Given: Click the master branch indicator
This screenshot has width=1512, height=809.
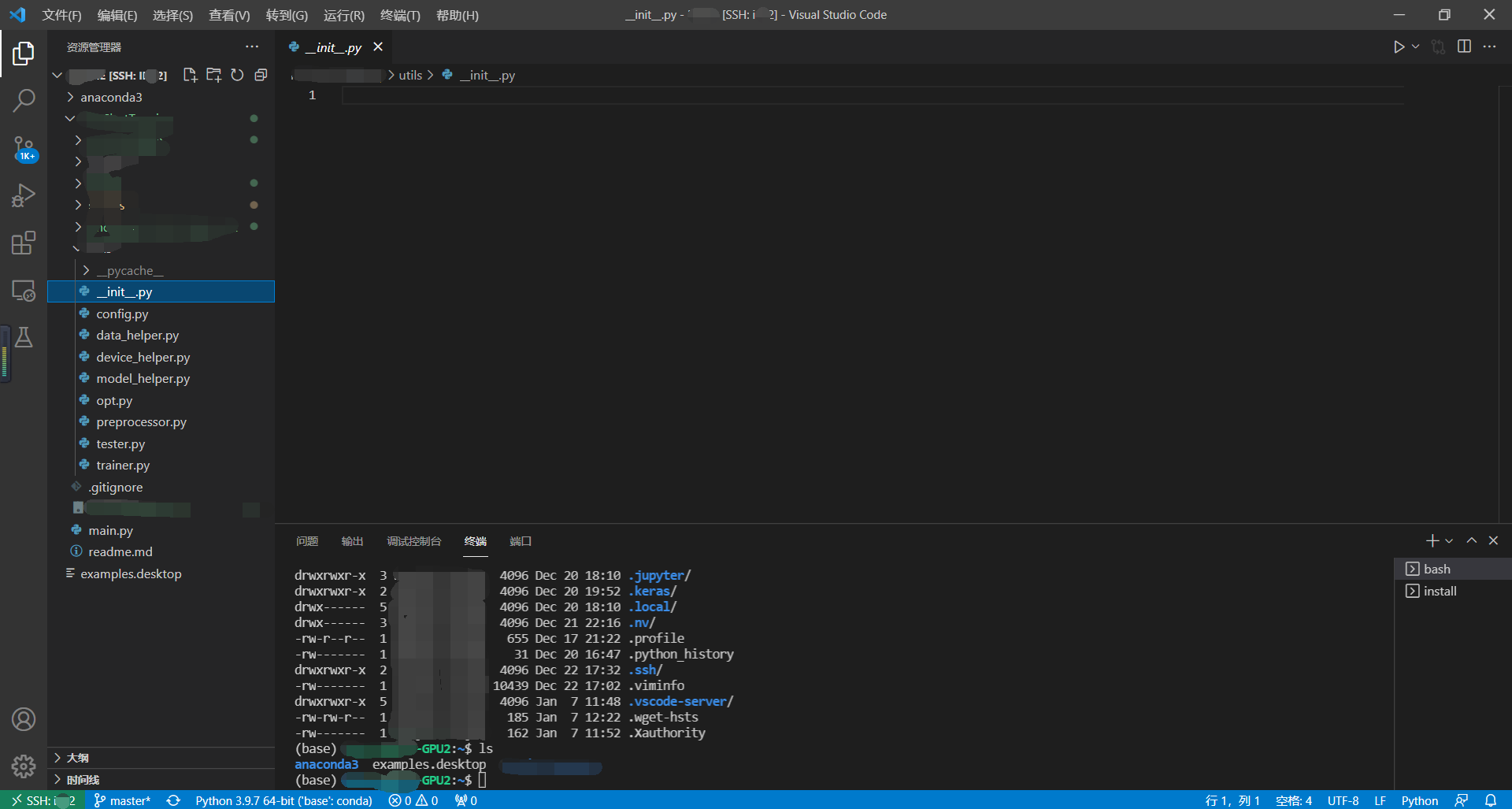Looking at the screenshot, I should pos(122,800).
